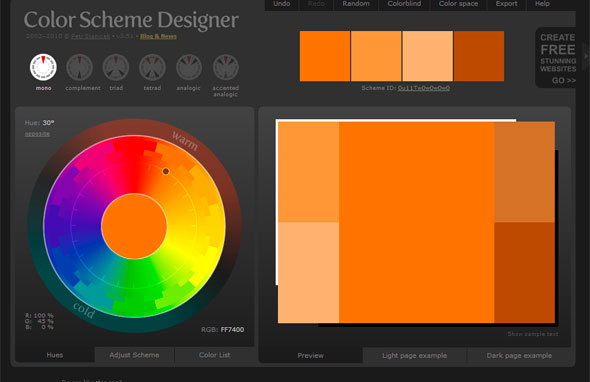Click the hue marker dot on the color wheel
The image size is (590, 382).
point(166,172)
